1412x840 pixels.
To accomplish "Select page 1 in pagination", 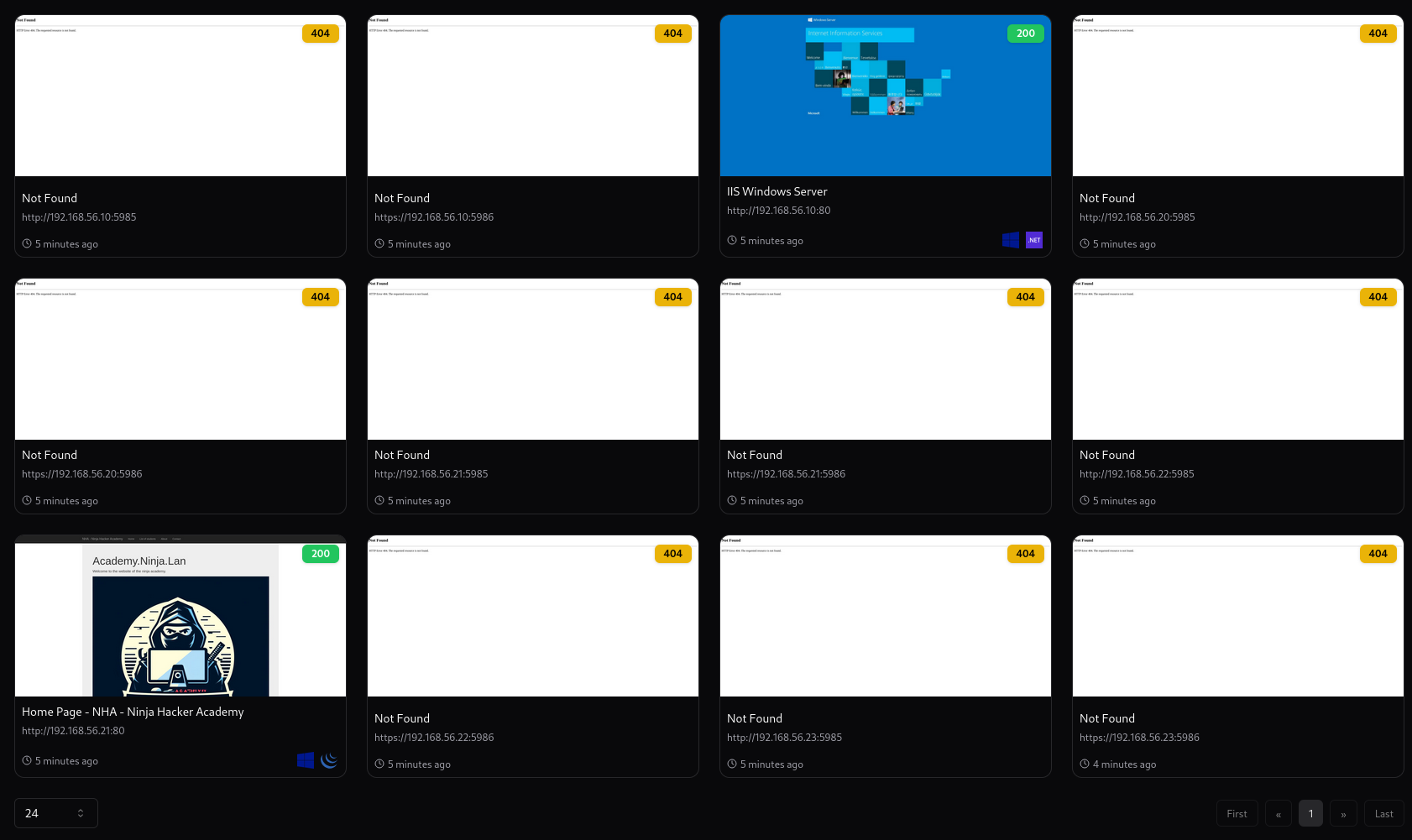I will (1310, 813).
